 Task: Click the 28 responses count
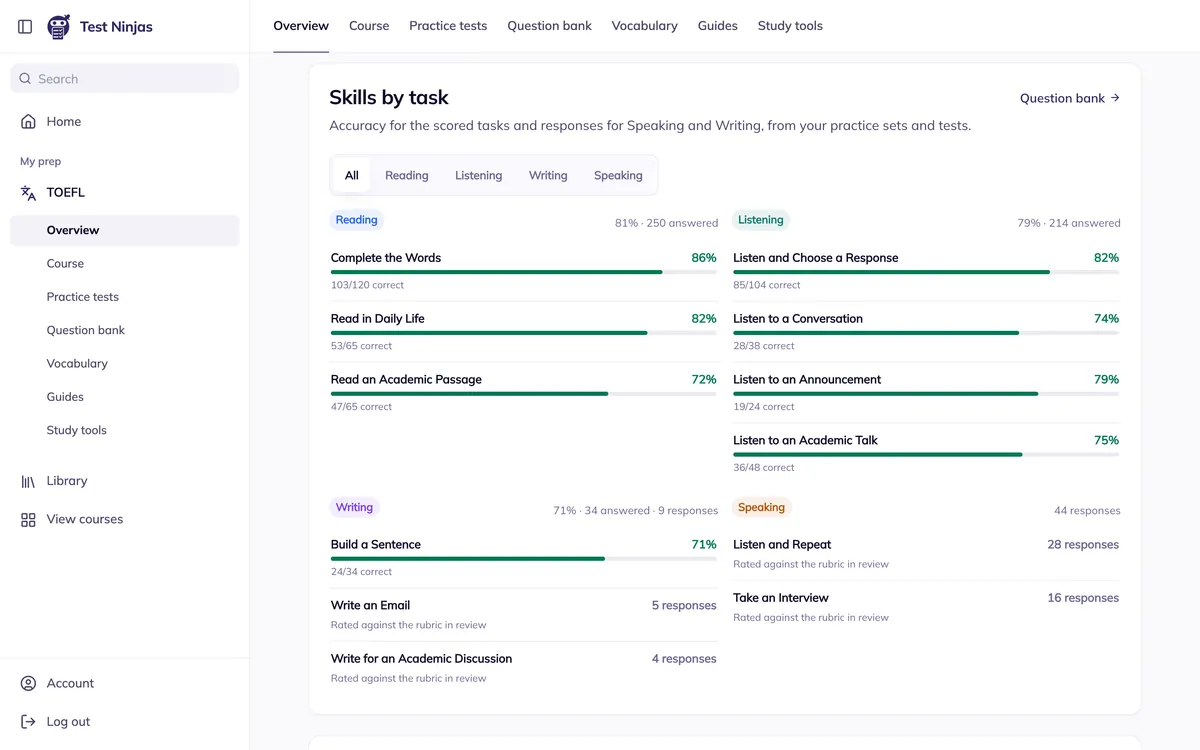pyautogui.click(x=1083, y=545)
